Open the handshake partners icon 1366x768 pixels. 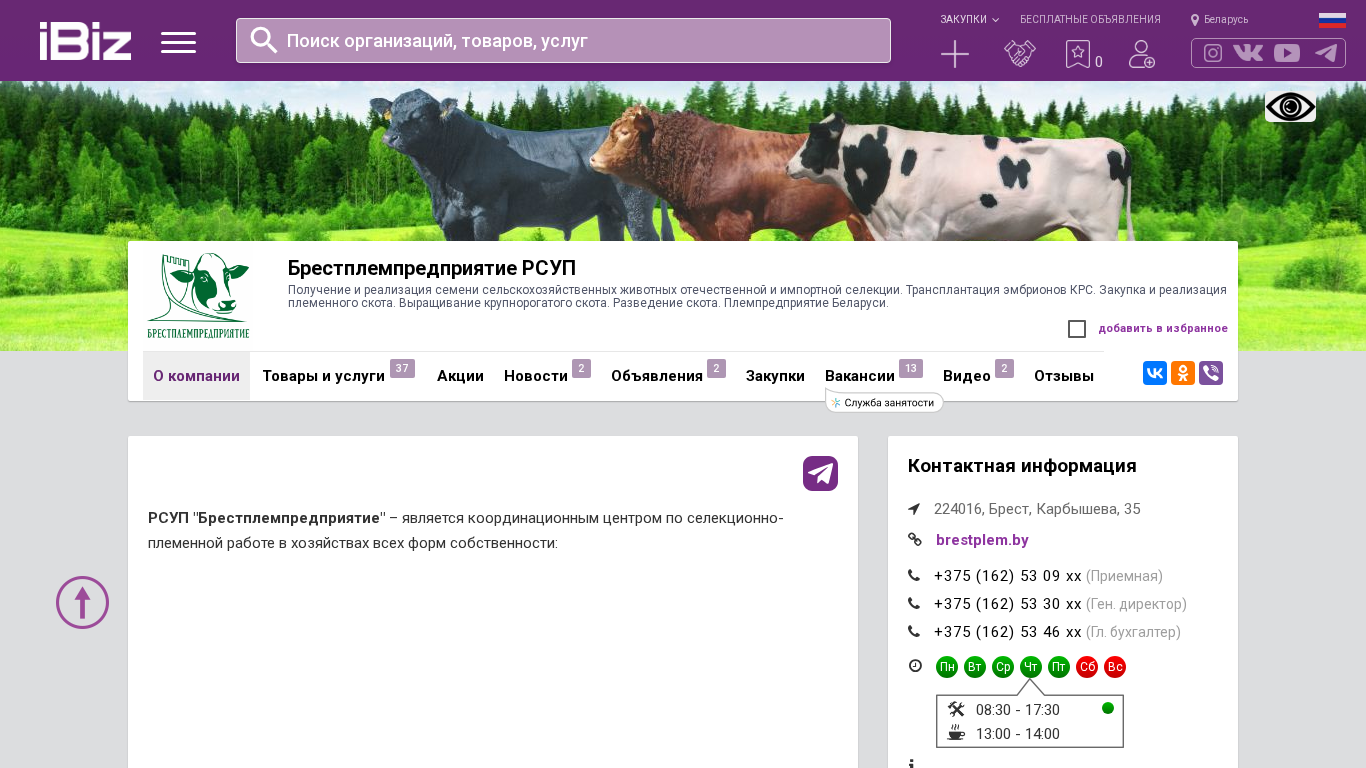1020,54
